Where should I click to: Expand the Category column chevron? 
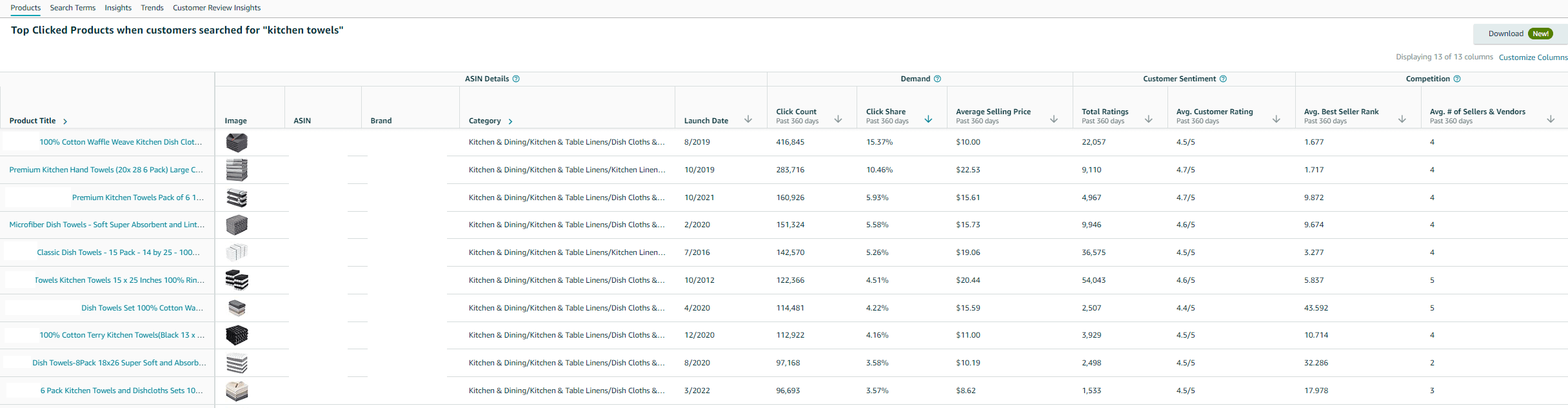(x=510, y=121)
